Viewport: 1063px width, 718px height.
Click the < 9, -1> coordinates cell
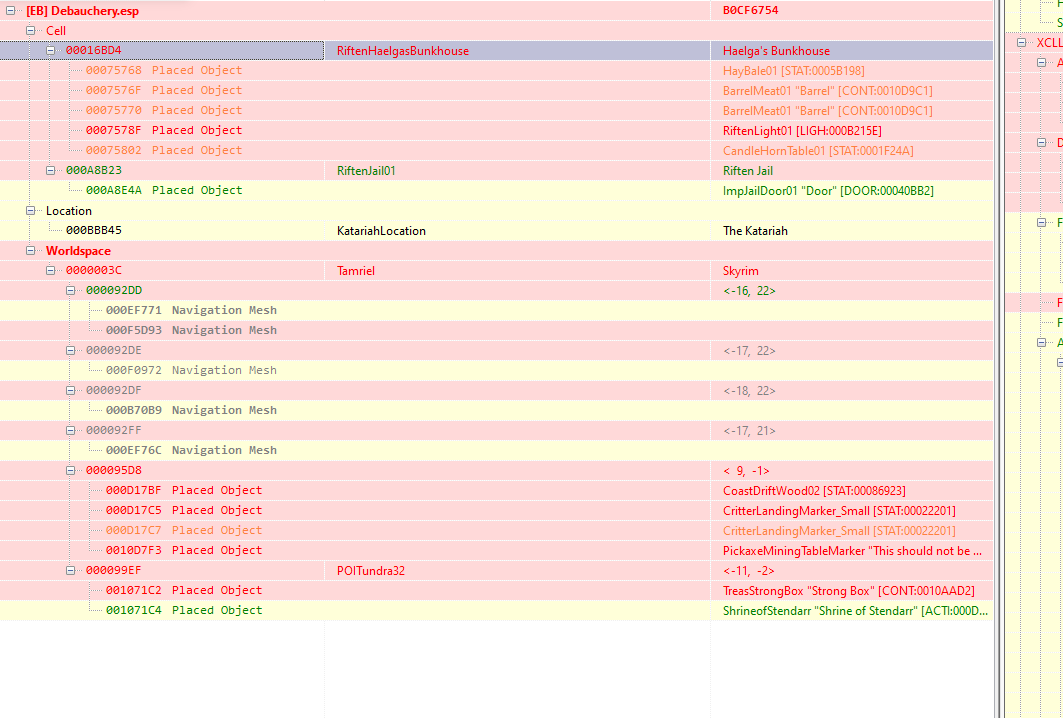click(851, 471)
